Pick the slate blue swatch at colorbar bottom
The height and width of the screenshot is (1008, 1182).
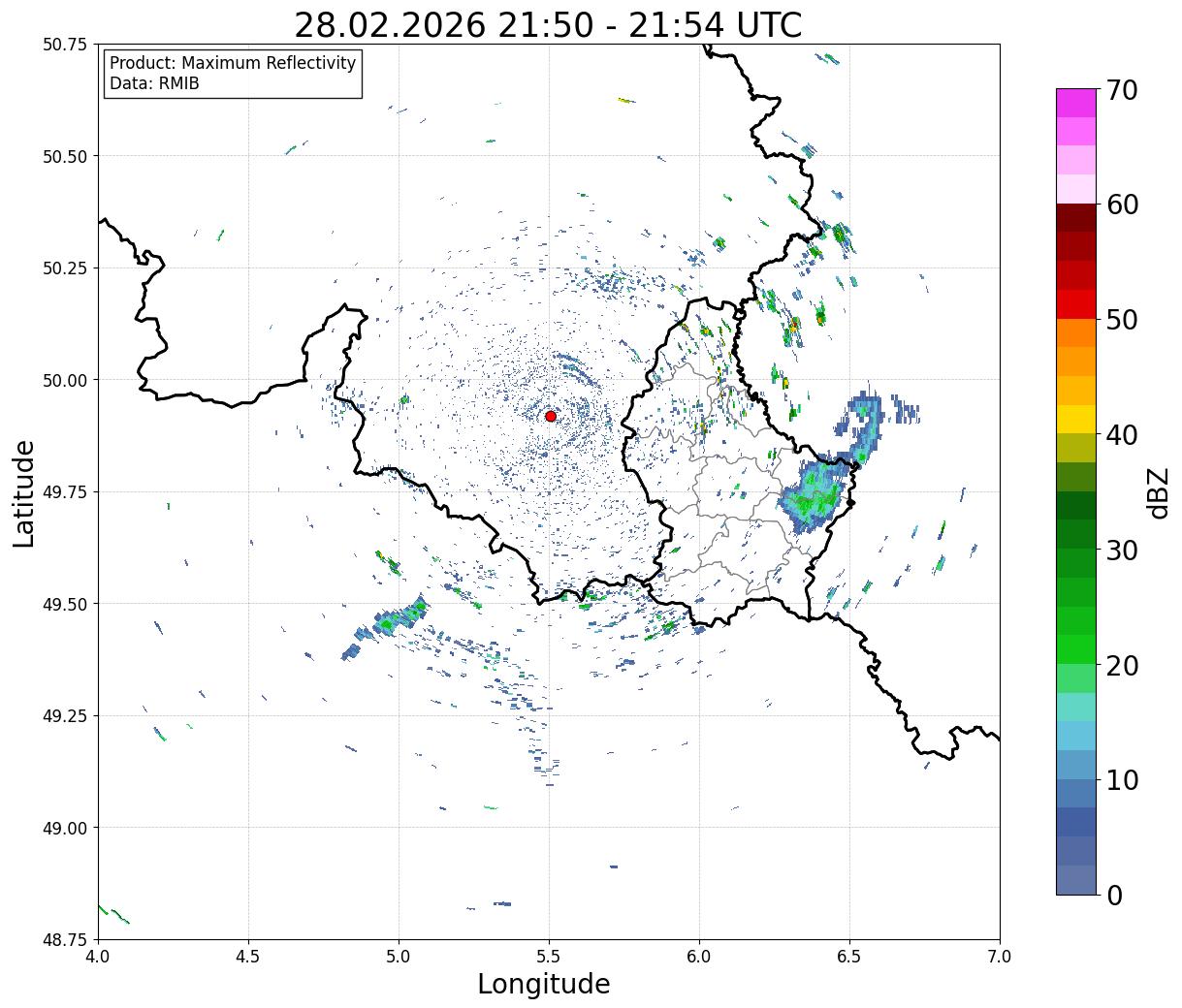pyautogui.click(x=1076, y=879)
